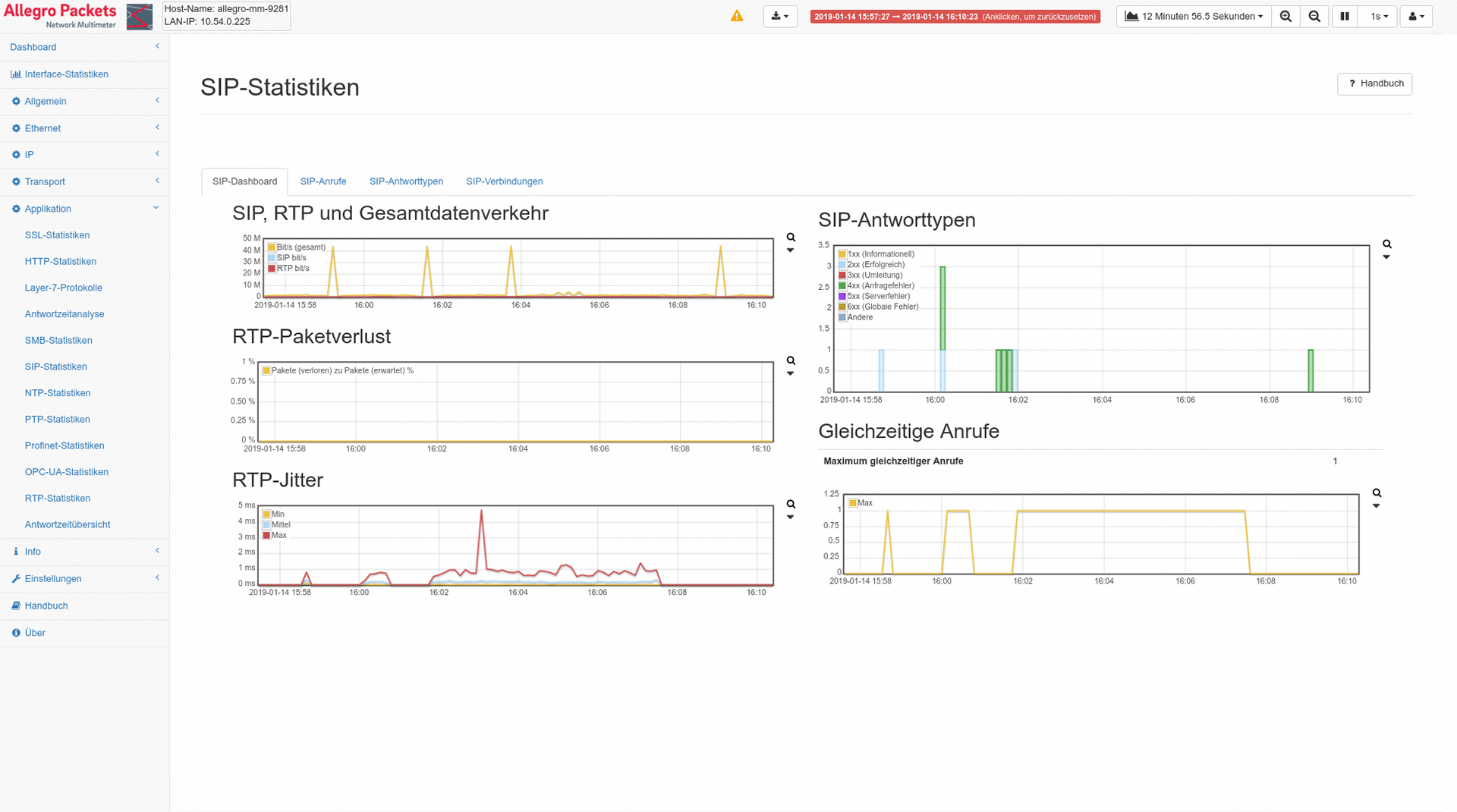
Task: Open SMB-Statistiken
Action: coord(58,341)
